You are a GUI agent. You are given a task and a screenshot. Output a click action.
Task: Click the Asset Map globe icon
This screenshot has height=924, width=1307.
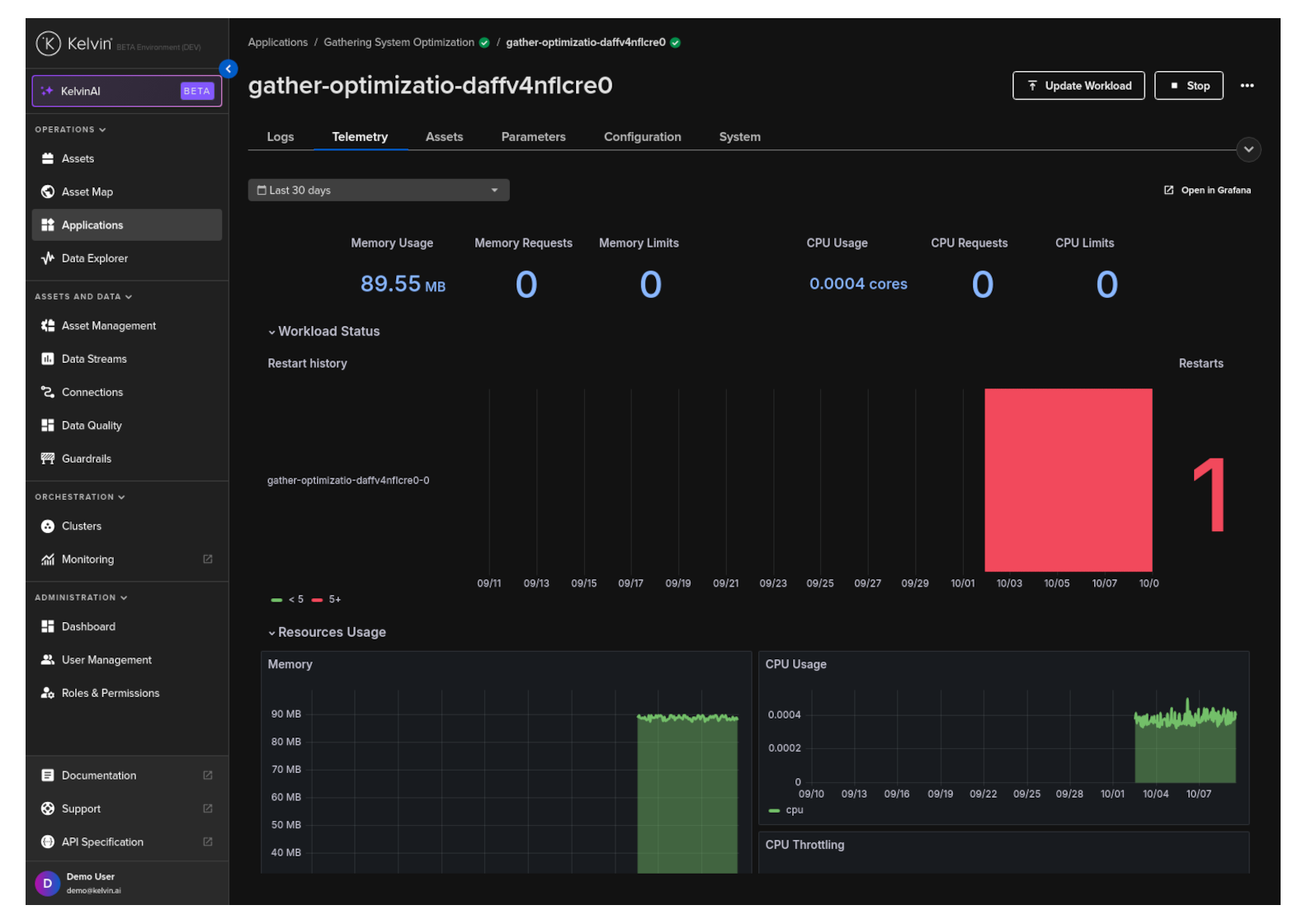pos(48,192)
